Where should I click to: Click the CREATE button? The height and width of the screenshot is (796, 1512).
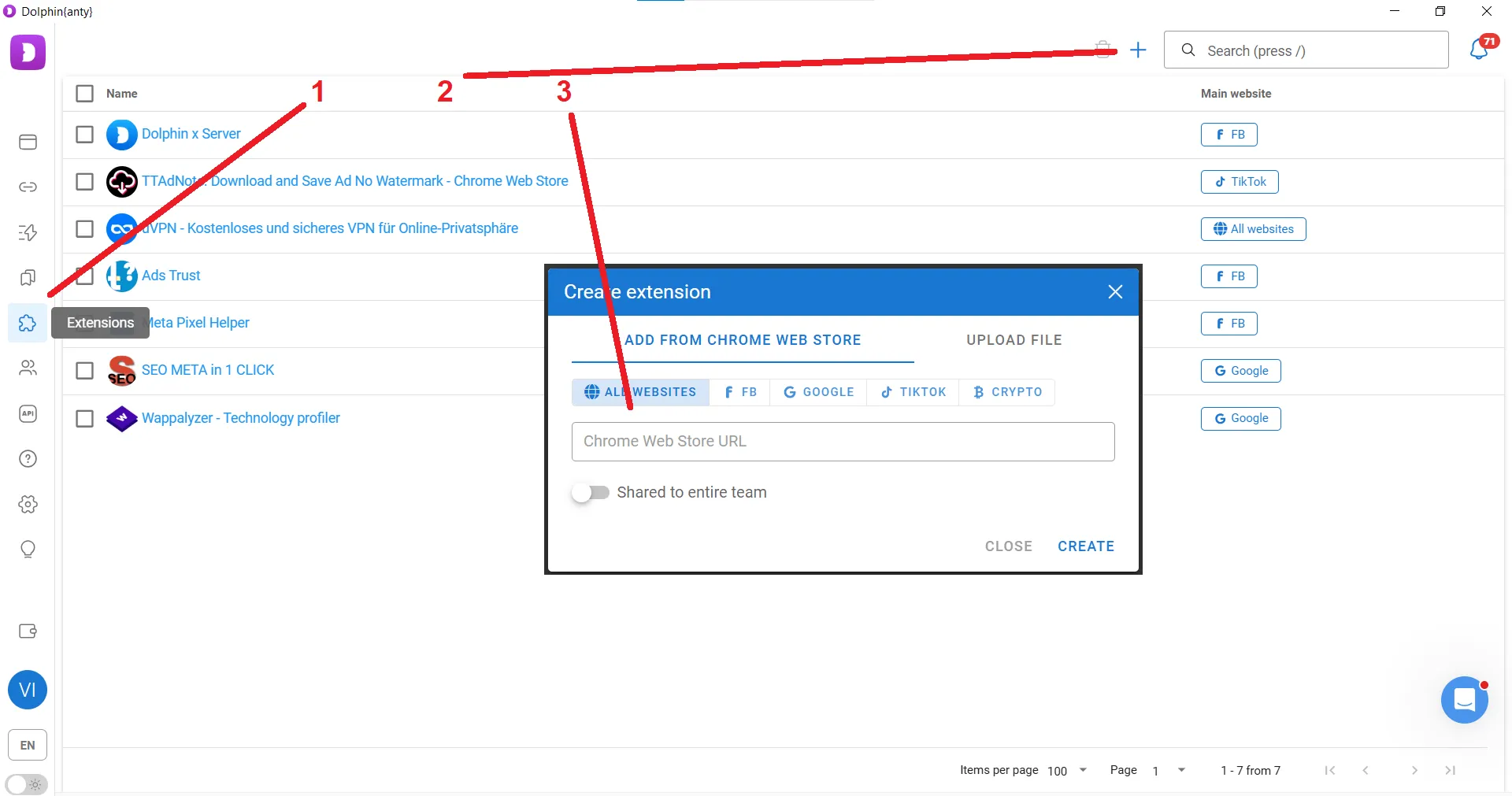point(1086,546)
